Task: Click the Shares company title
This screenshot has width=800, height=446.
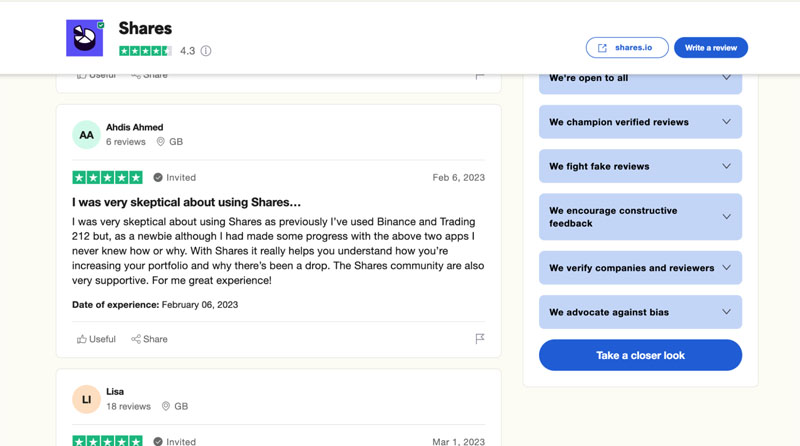Action: point(145,28)
